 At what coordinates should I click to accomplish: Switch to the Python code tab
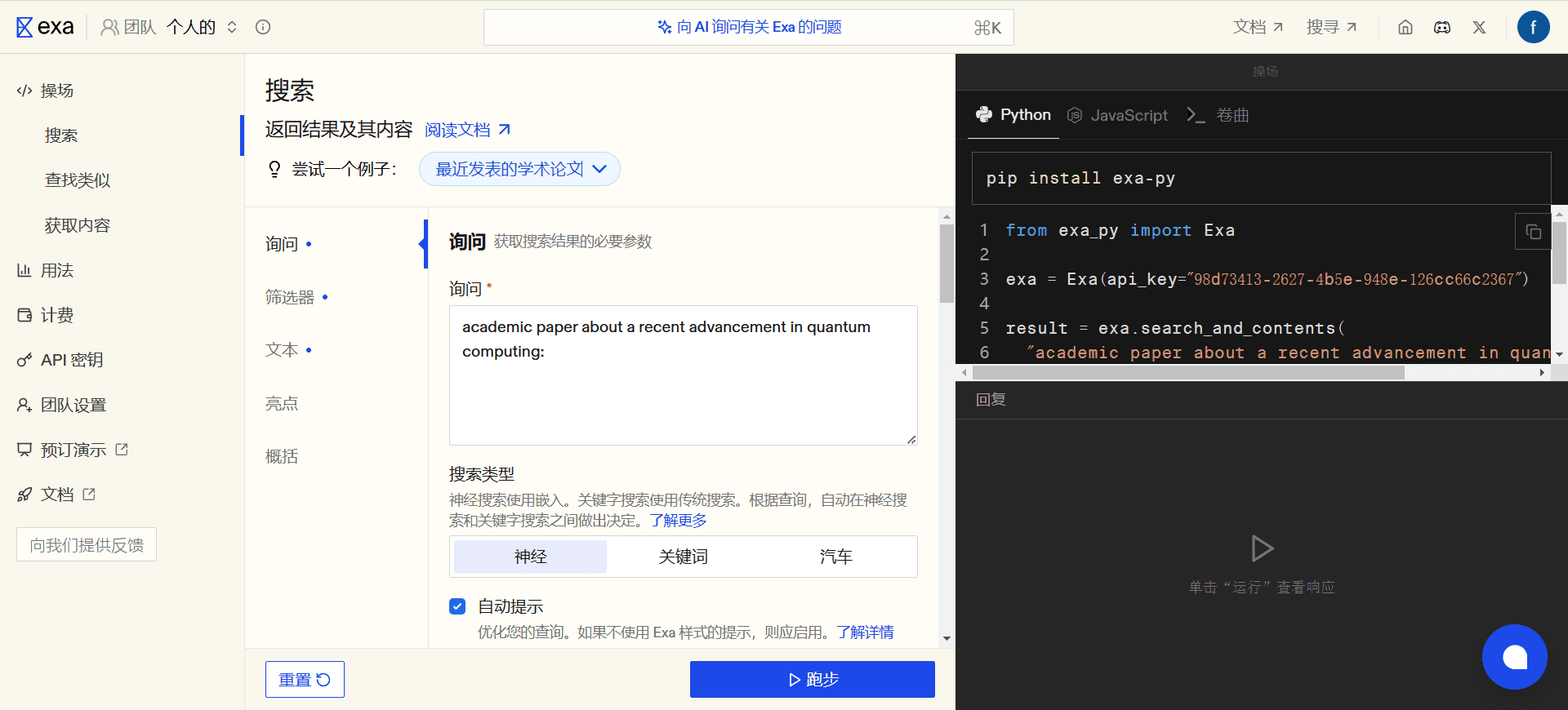1013,115
